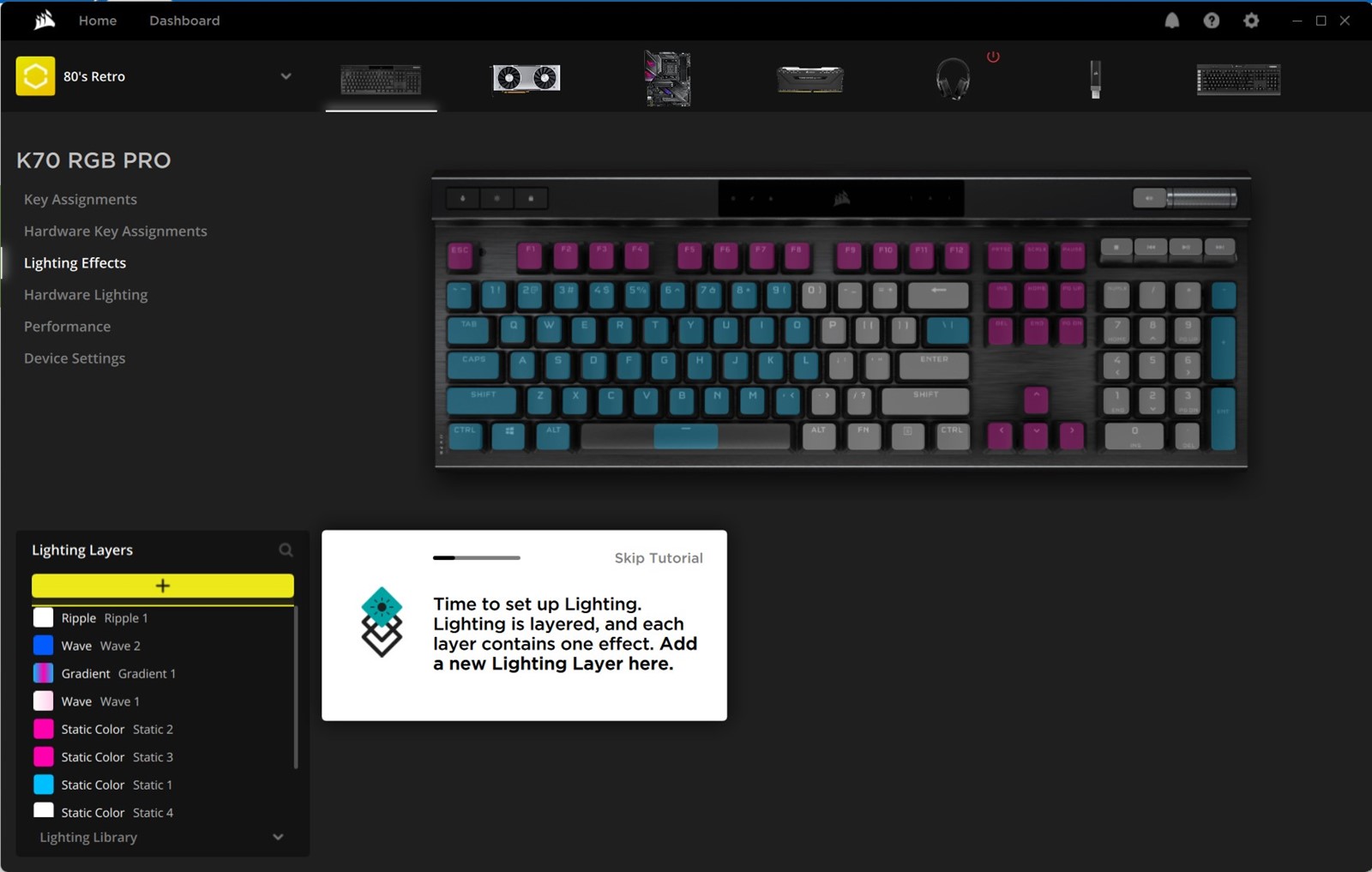Click the search icon in Lighting Layers
The width and height of the screenshot is (1372, 872).
click(286, 550)
